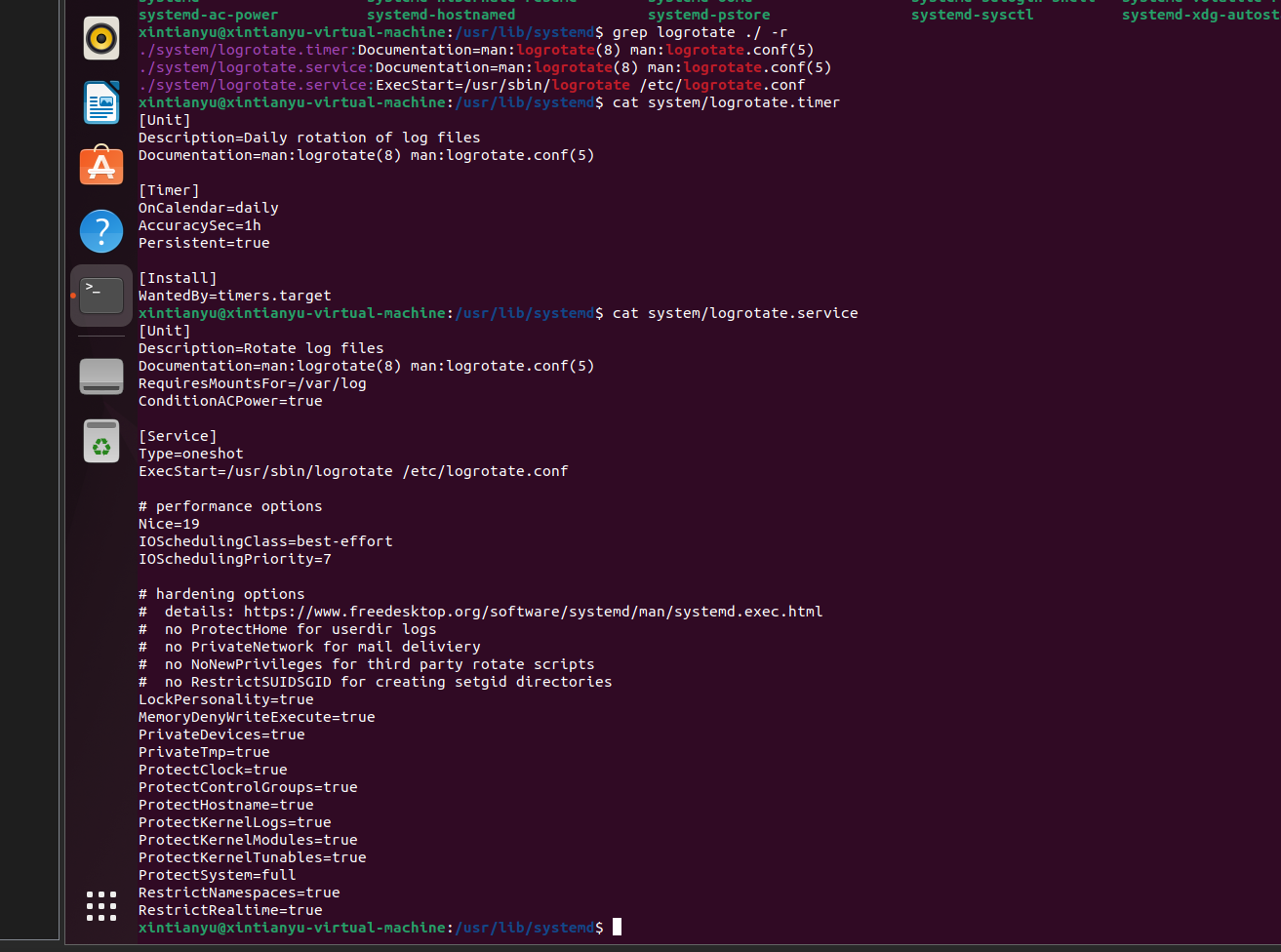Click the Description=Rotate log files line
Screen dimensions: 1281x952
pos(260,347)
